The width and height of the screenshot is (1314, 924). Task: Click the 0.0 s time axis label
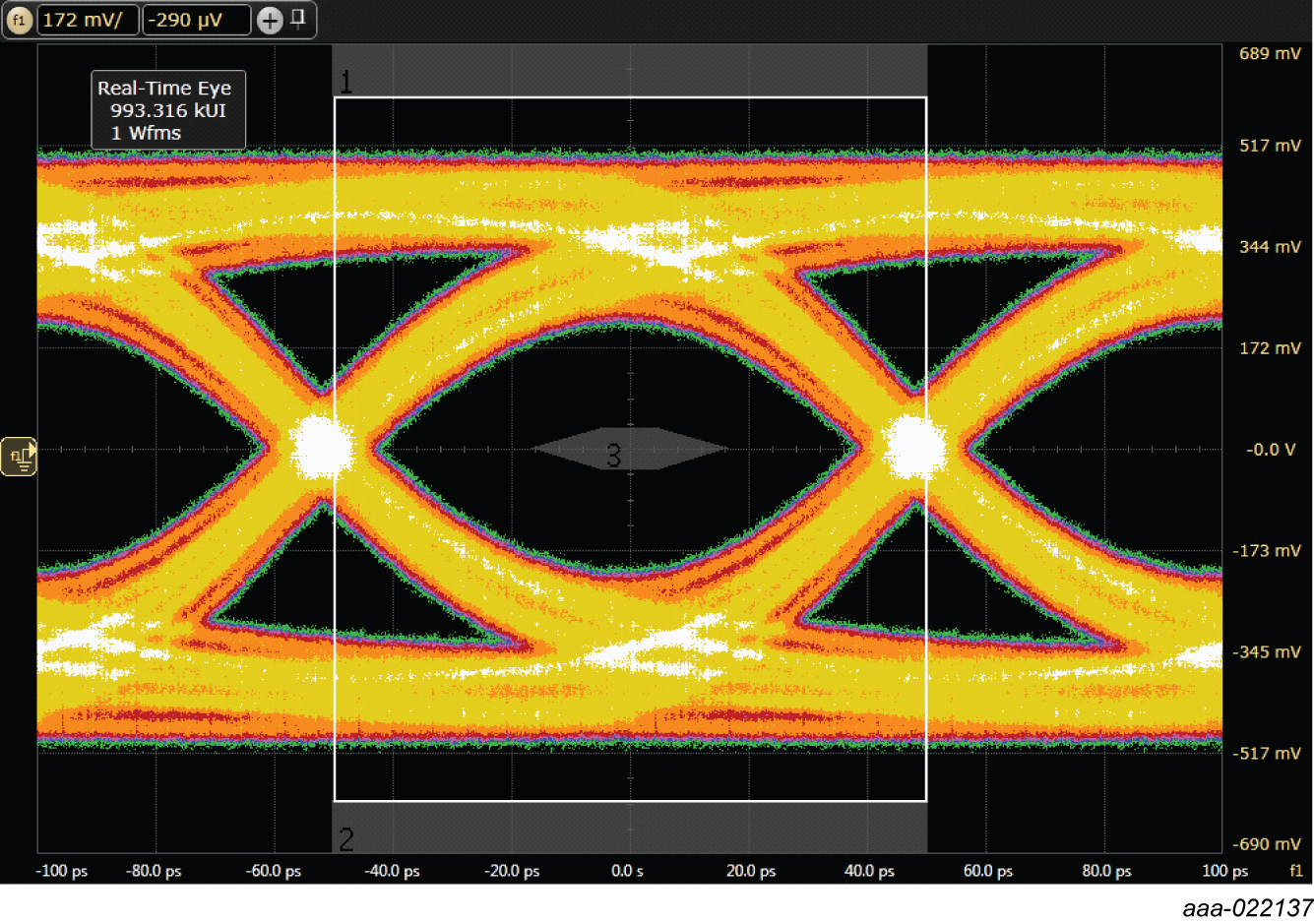(627, 871)
